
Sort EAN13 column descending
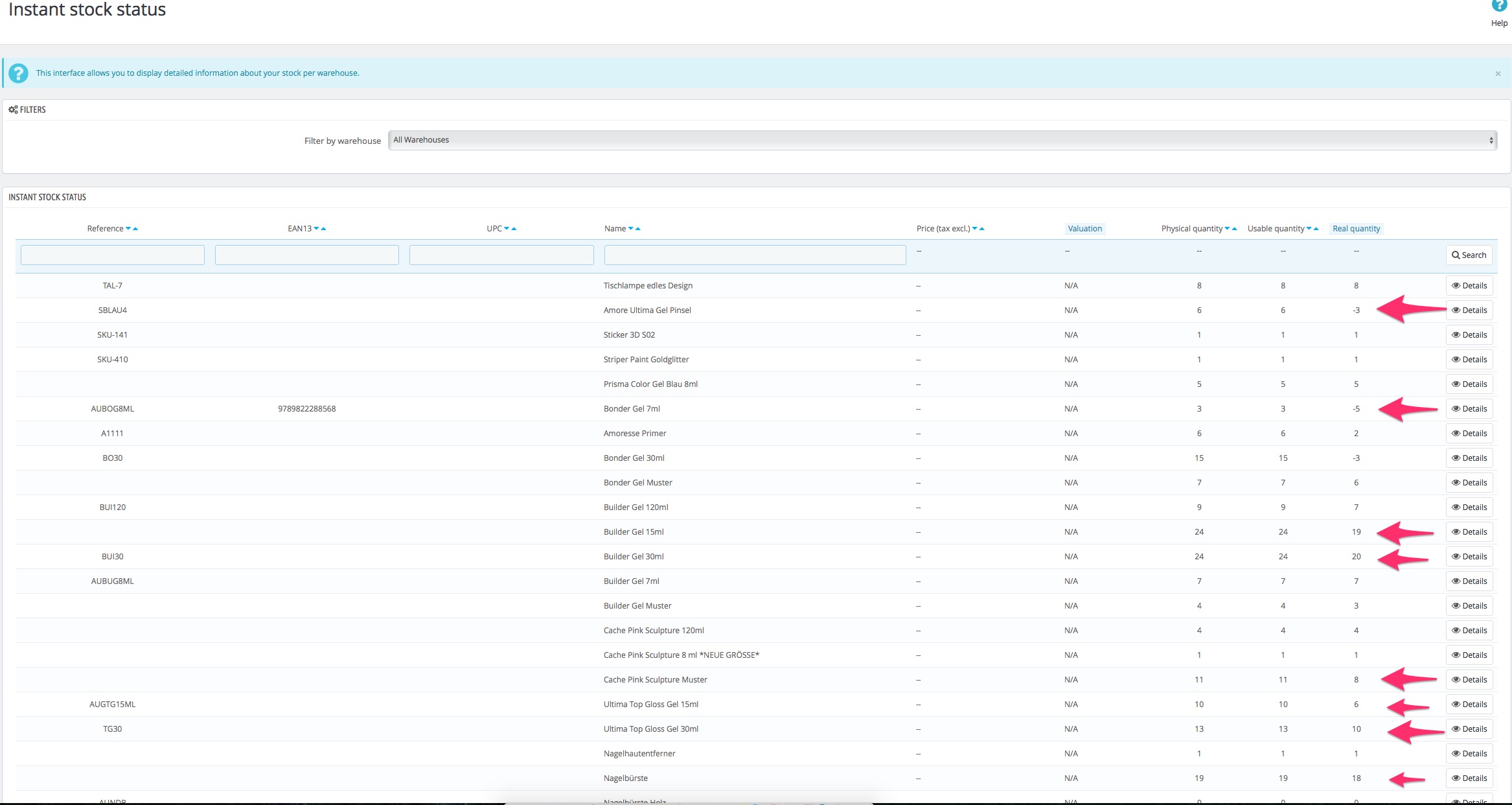tap(316, 229)
